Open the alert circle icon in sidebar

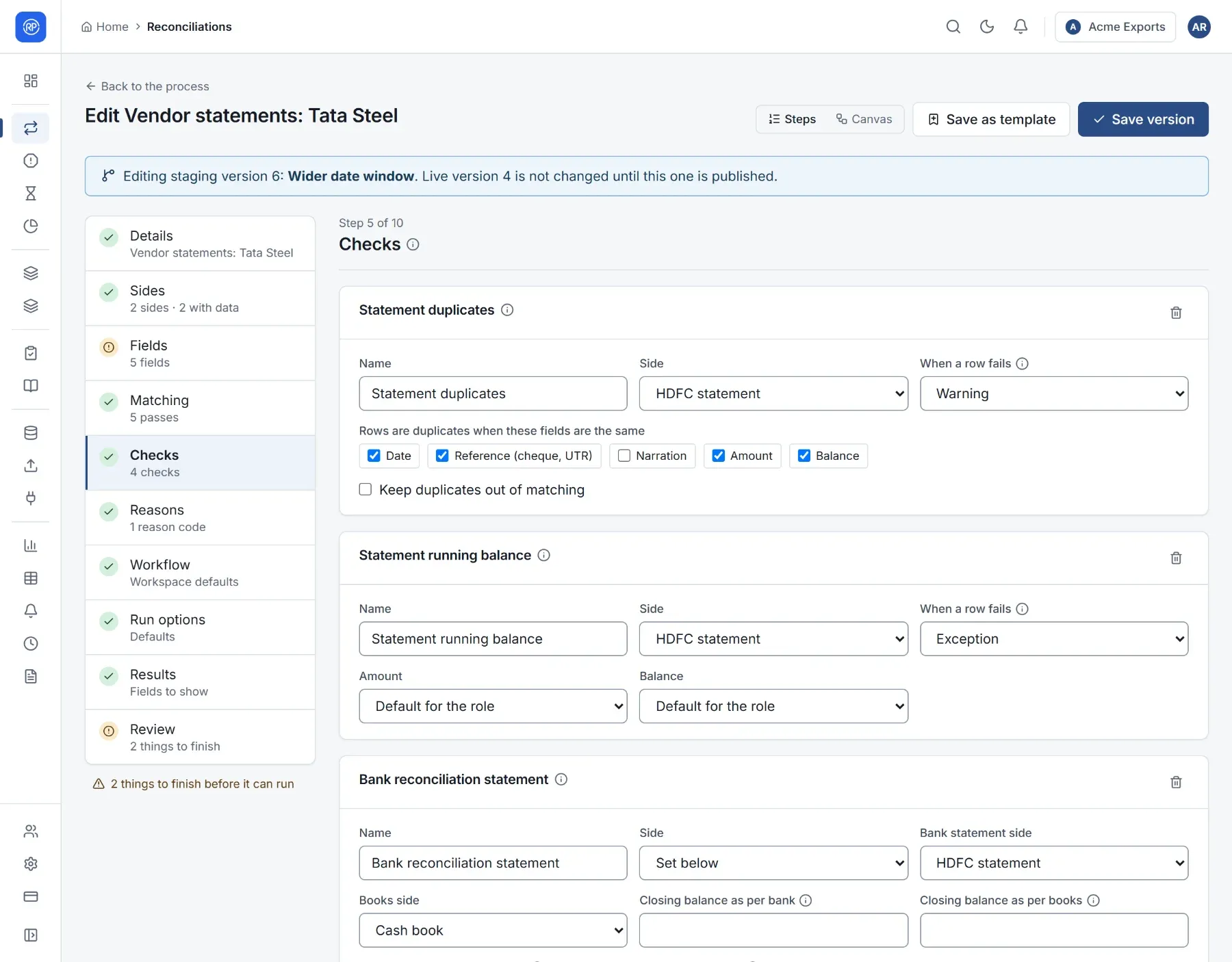click(31, 161)
